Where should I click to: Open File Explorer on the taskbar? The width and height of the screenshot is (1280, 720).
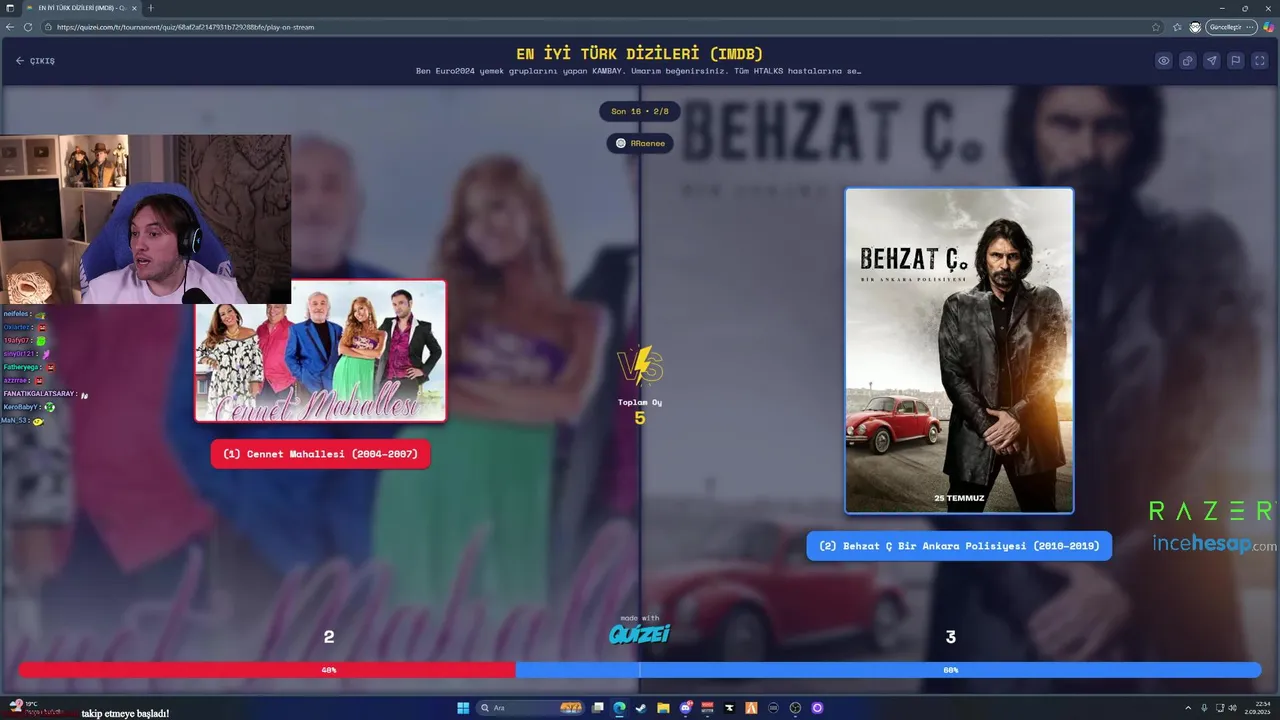pyautogui.click(x=663, y=708)
